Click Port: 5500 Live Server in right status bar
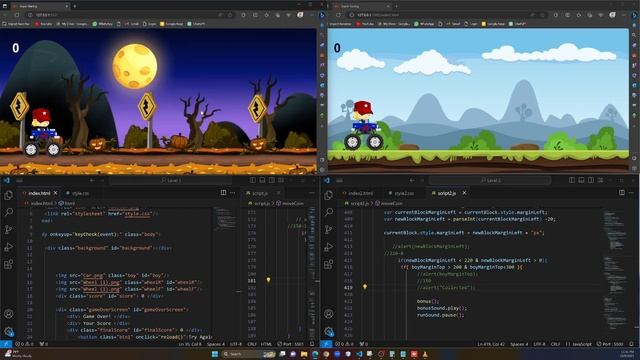 611,344
